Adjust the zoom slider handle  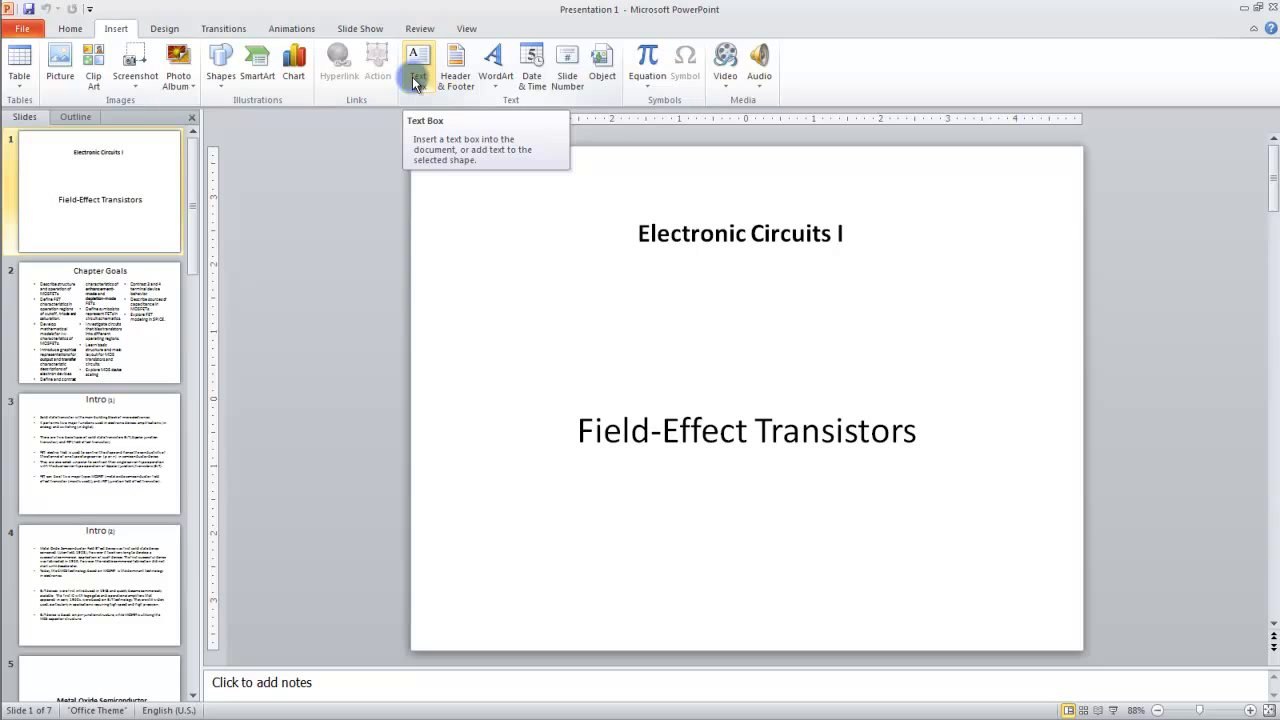[x=1199, y=710]
